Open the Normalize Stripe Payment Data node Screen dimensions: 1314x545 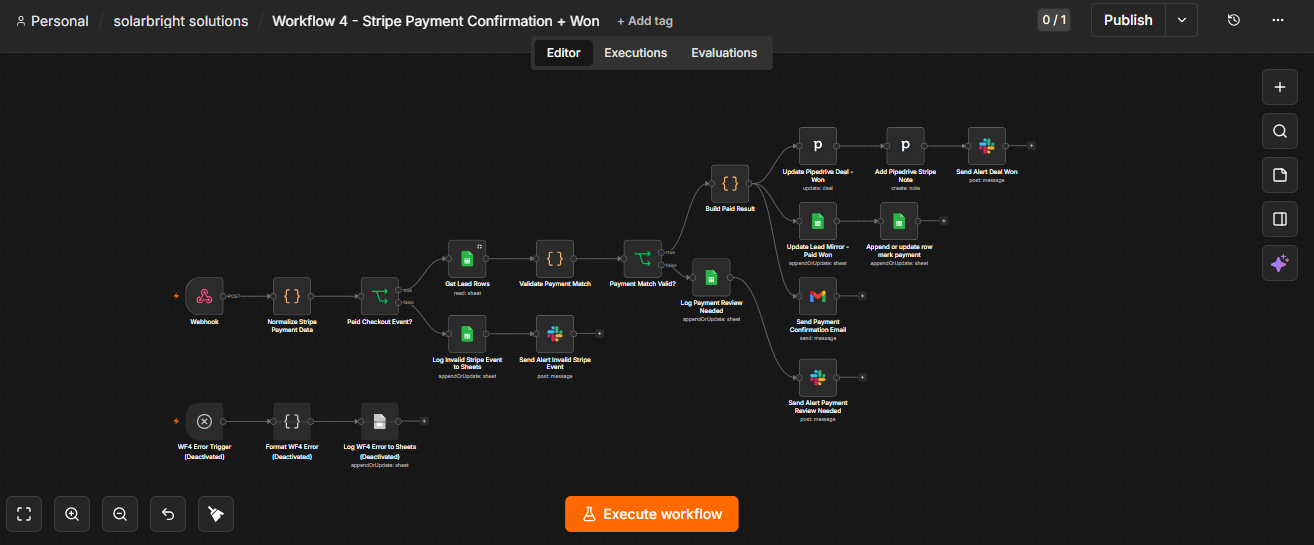click(292, 296)
